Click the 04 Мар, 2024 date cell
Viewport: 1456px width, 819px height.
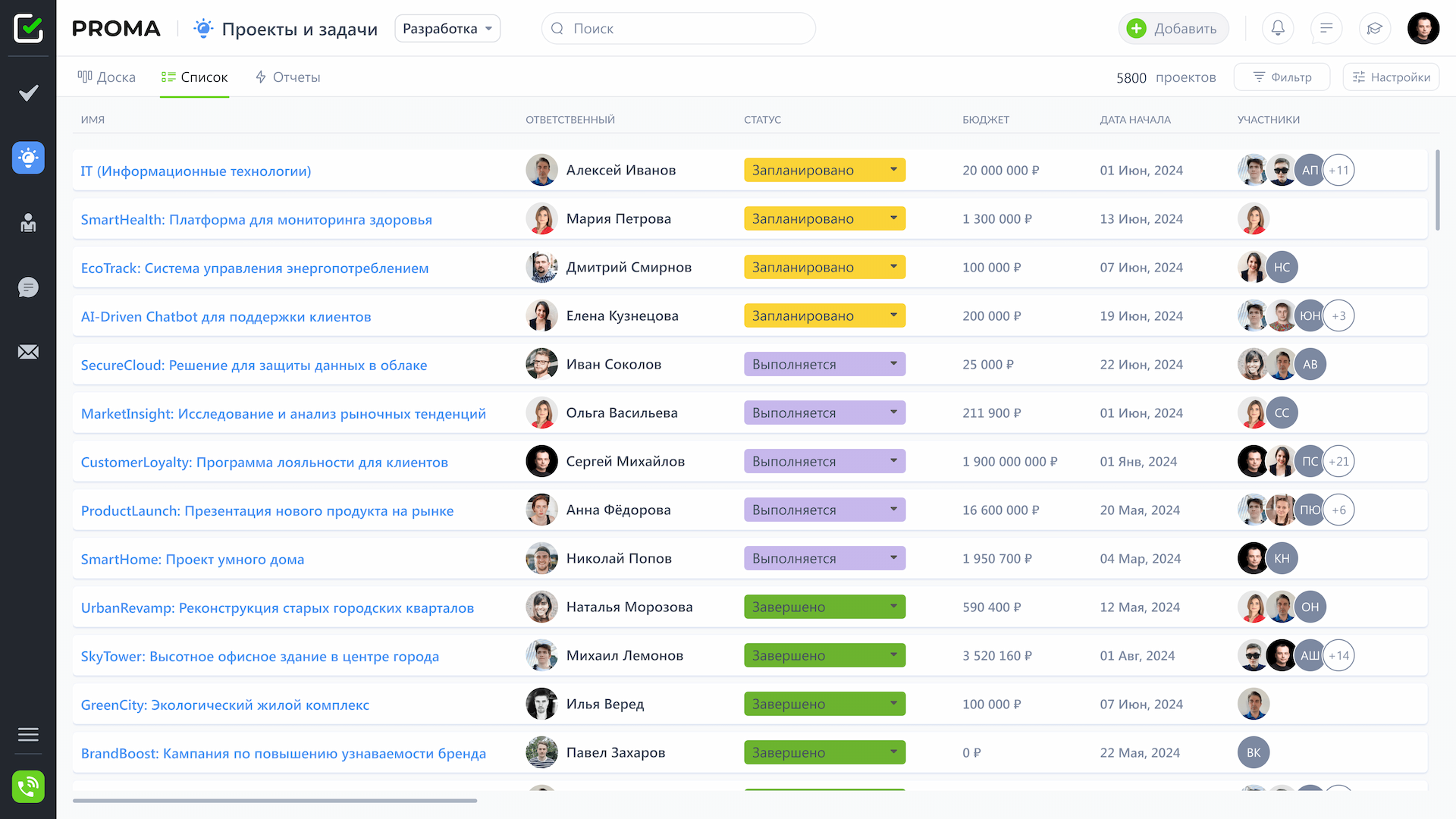pyautogui.click(x=1140, y=558)
